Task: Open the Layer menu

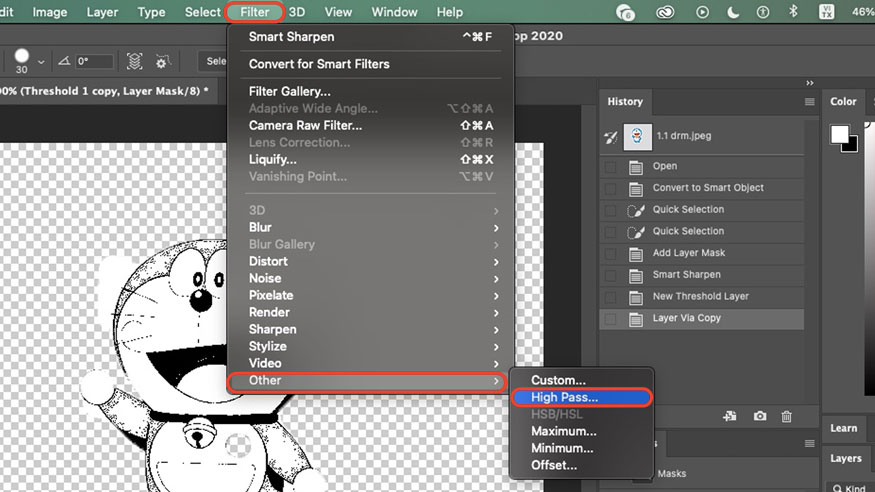Action: click(102, 12)
